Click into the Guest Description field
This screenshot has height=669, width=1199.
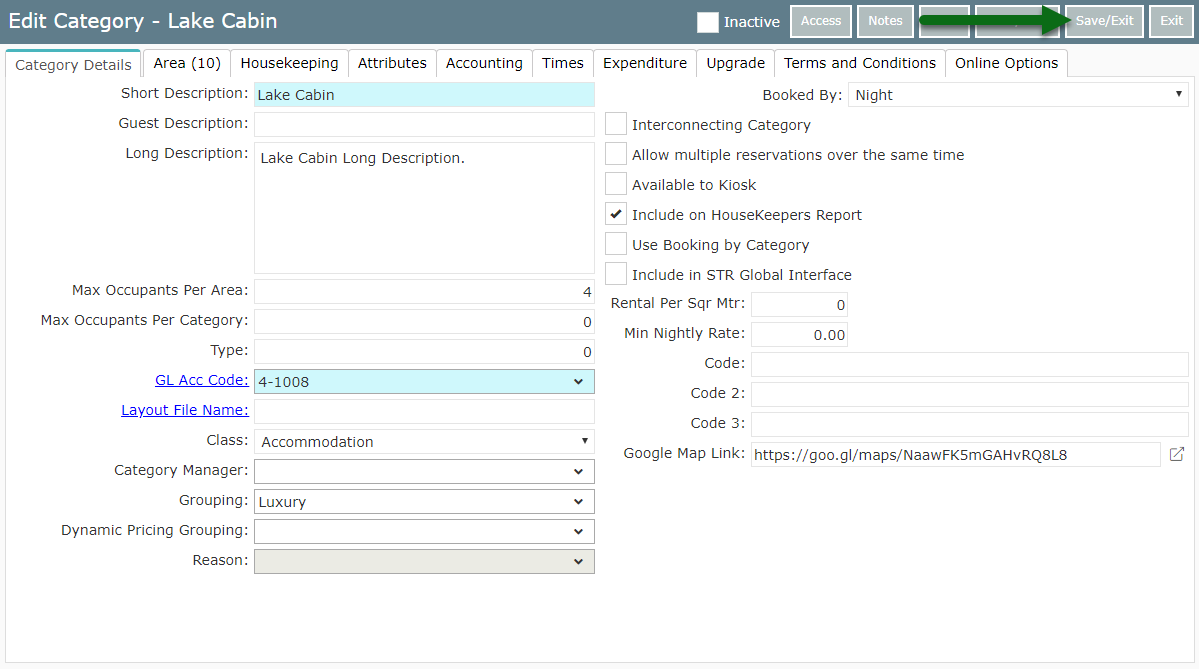click(x=424, y=124)
